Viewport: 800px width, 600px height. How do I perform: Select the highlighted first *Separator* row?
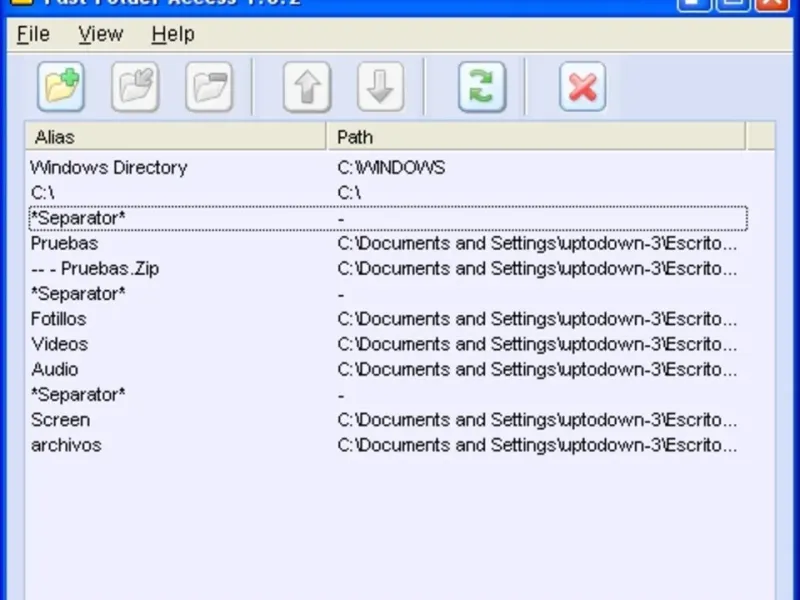[x=388, y=218]
